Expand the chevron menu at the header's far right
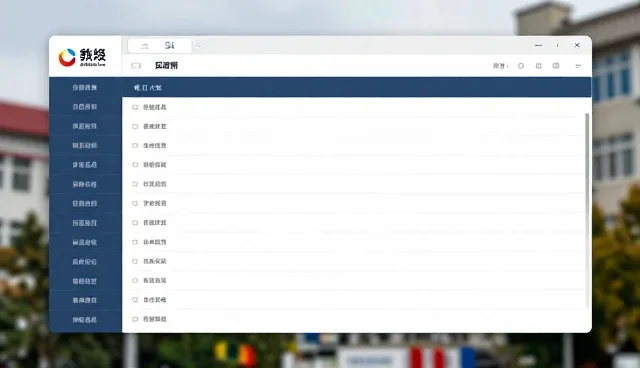The width and height of the screenshot is (640, 368). 578,66
